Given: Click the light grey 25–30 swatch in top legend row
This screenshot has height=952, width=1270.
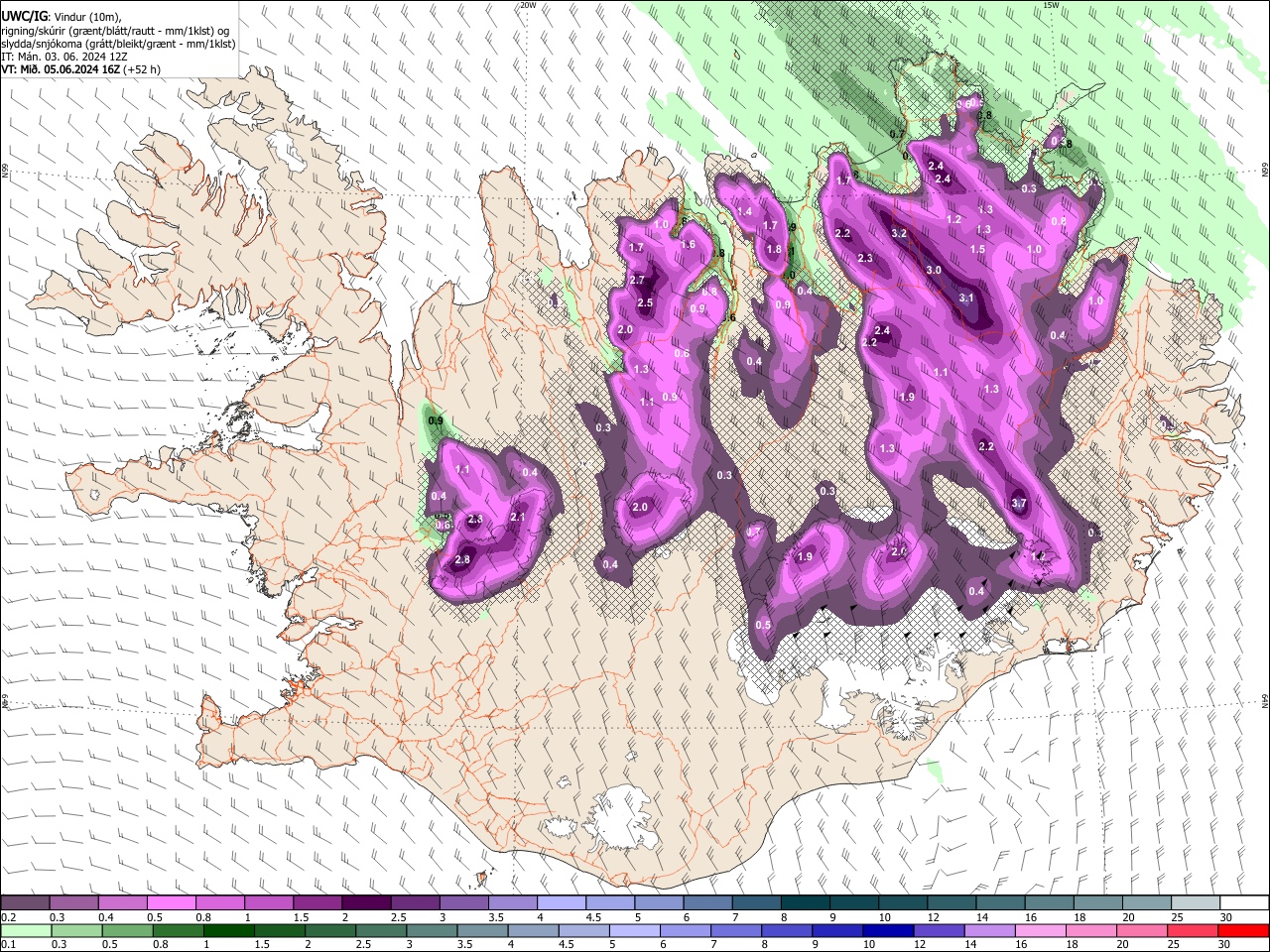Looking at the screenshot, I should pos(1195,903).
